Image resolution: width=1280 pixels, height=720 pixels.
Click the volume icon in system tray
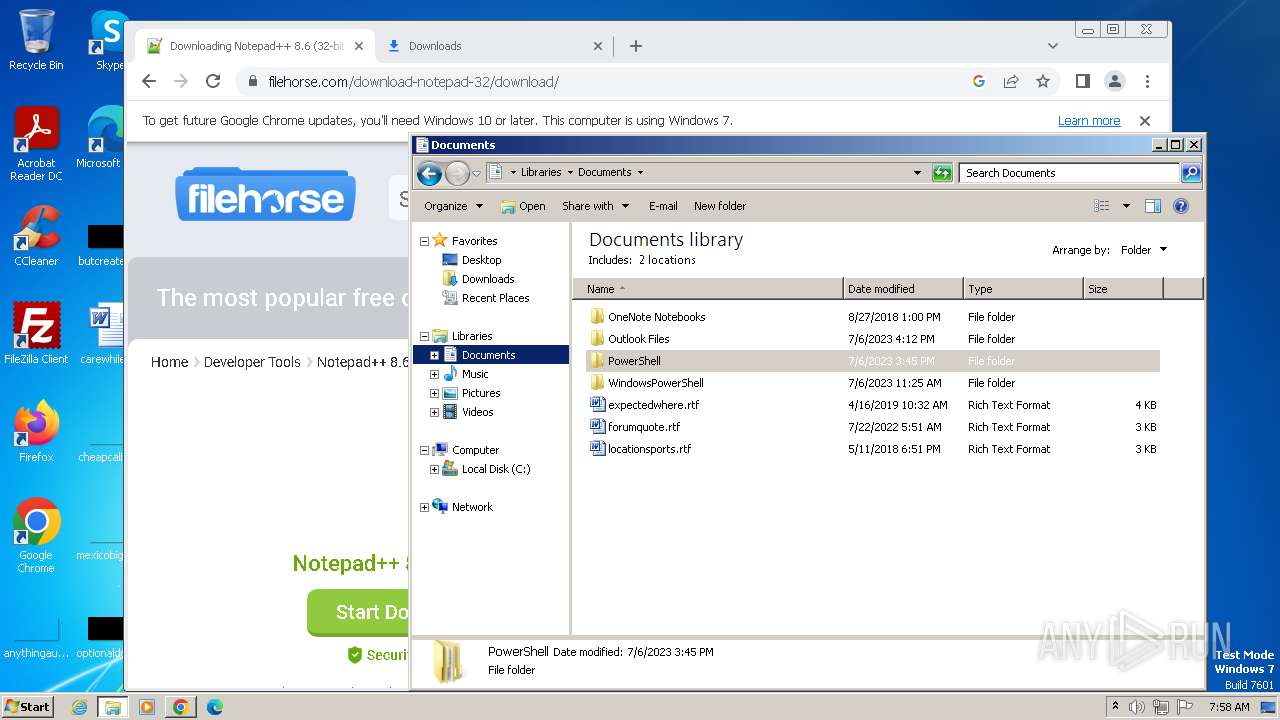[1136, 707]
